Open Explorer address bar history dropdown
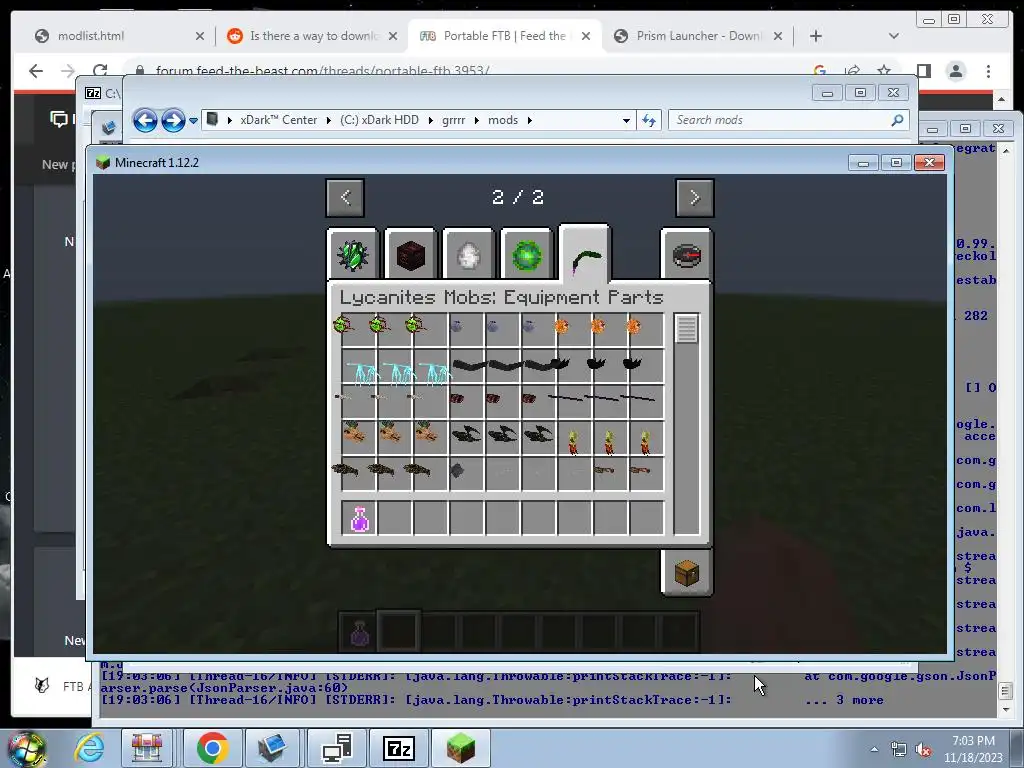Image resolution: width=1024 pixels, height=768 pixels. [626, 120]
